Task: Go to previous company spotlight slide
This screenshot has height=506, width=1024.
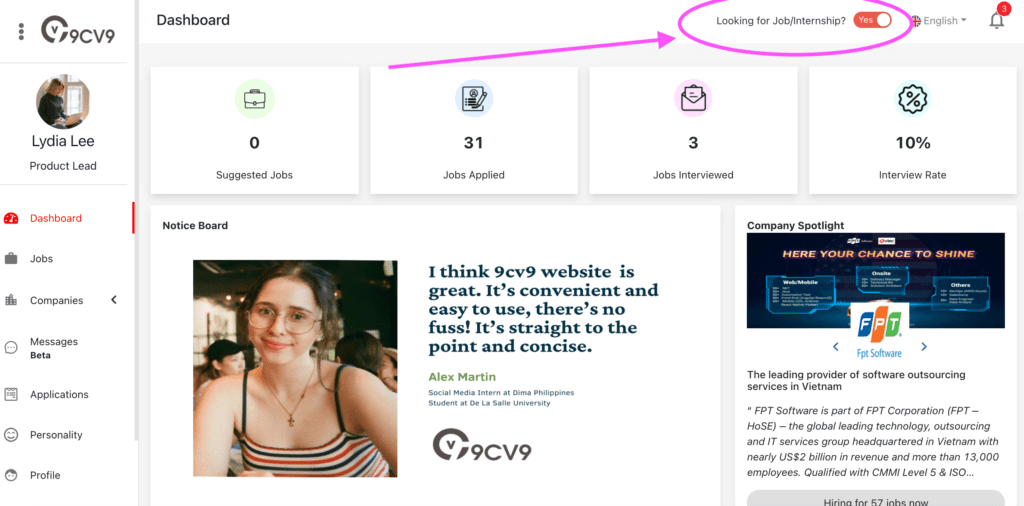Action: tap(836, 347)
